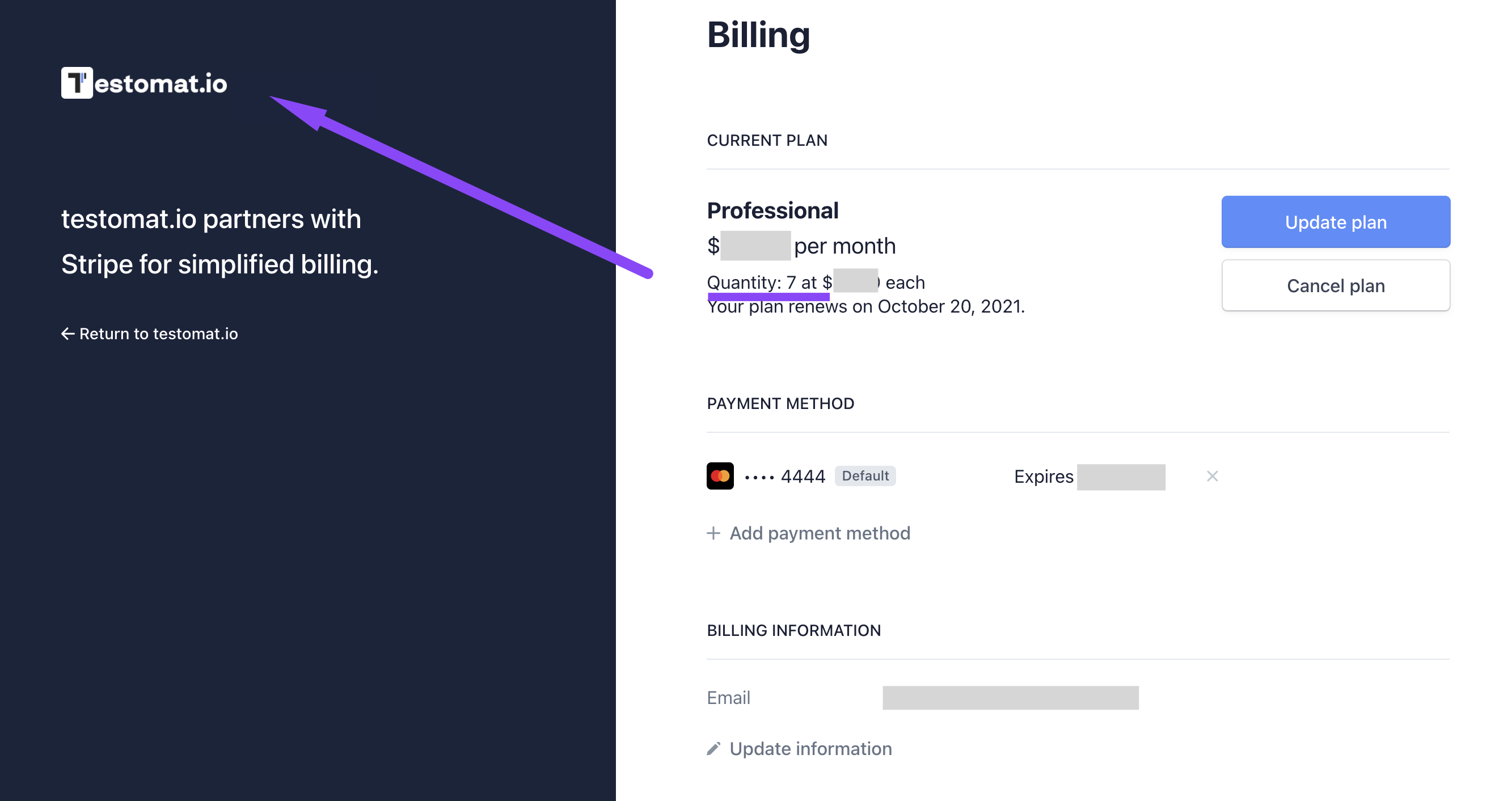Click the Testomat.io T logo icon
This screenshot has height=801, width=1512.
coord(77,83)
